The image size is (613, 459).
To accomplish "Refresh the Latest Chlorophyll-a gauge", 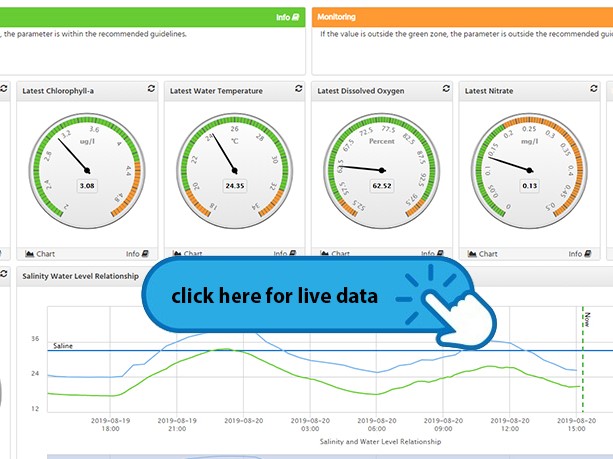I will (x=151, y=89).
